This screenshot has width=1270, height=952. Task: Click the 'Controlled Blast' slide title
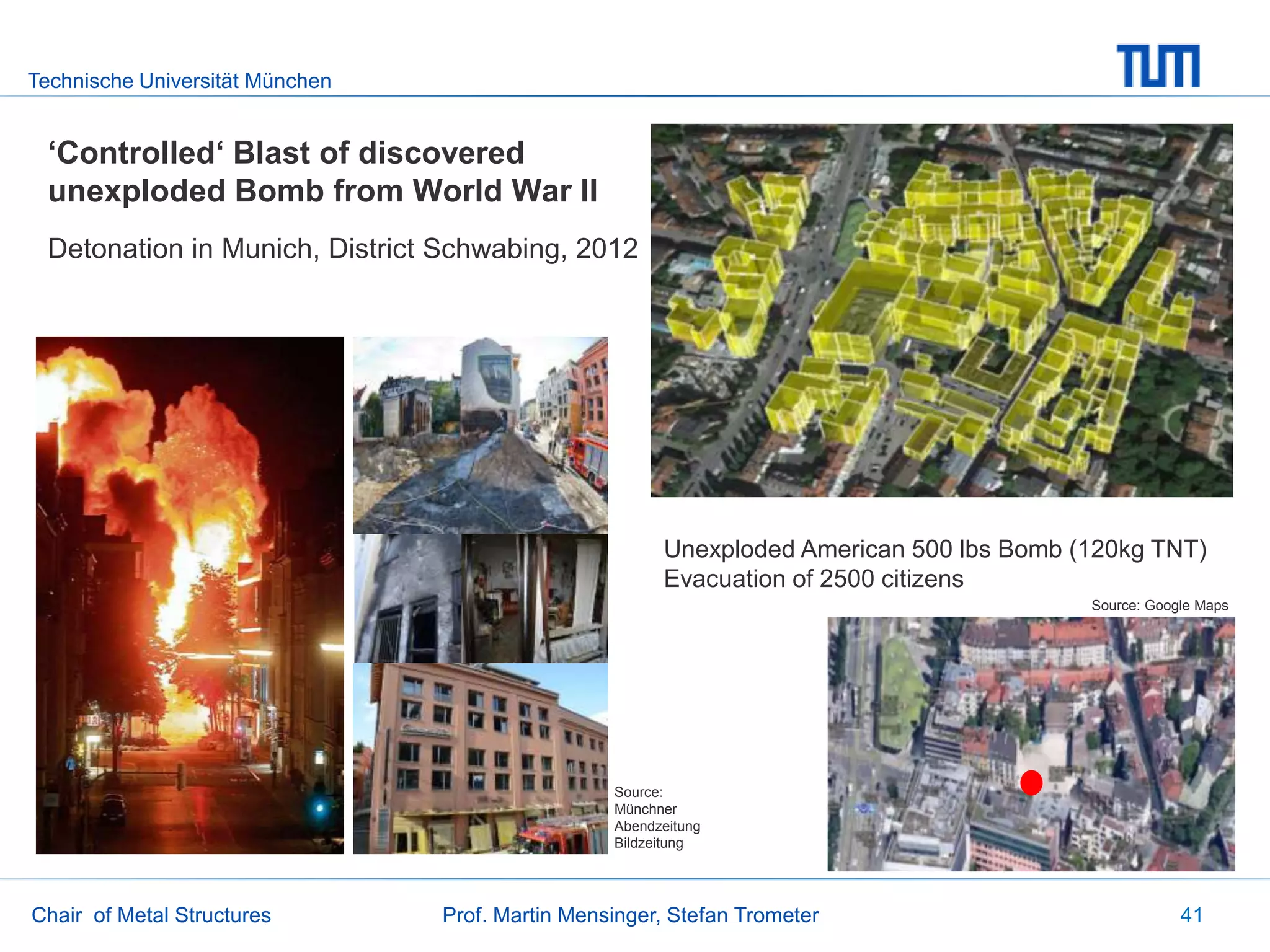[322, 172]
